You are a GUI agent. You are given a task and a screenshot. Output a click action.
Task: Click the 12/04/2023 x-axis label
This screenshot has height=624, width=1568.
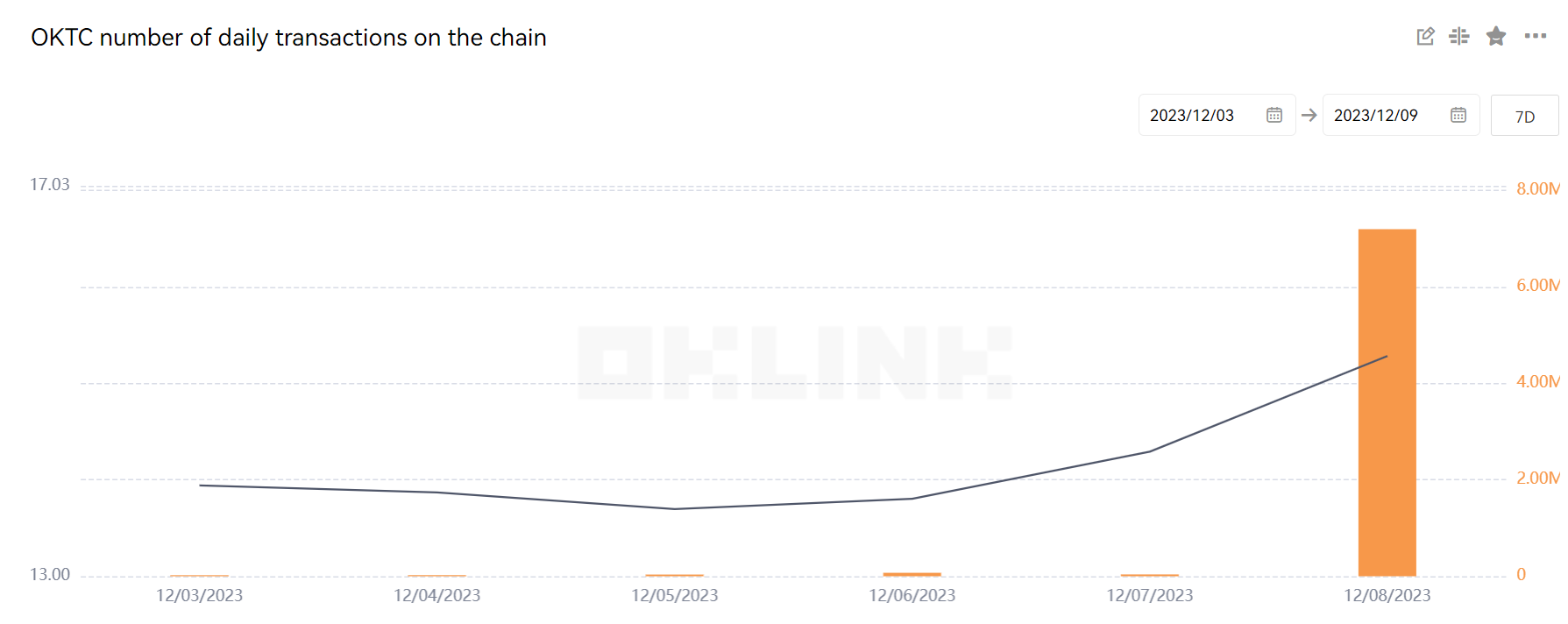click(x=436, y=595)
